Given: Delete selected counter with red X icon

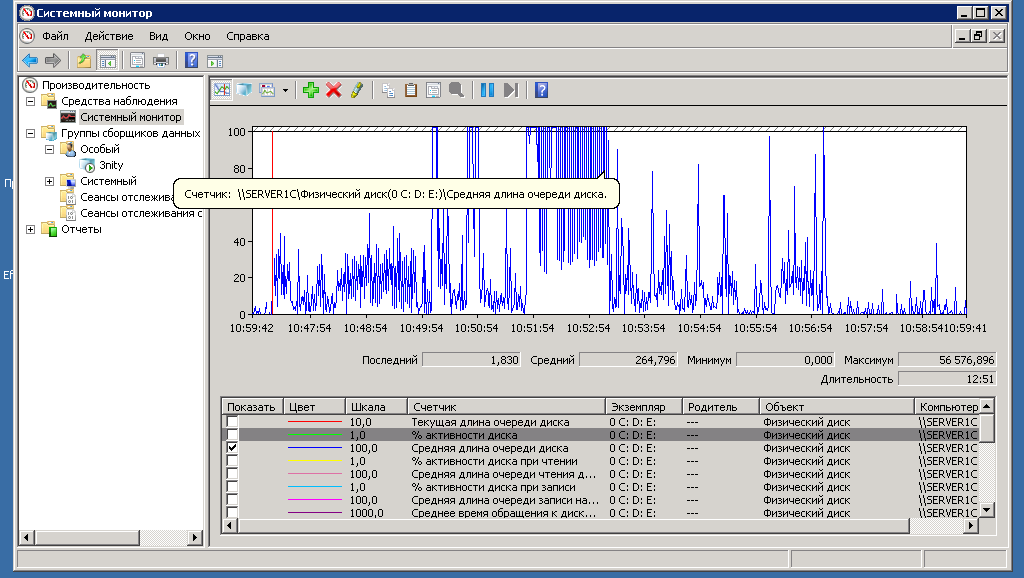Looking at the screenshot, I should [x=334, y=90].
